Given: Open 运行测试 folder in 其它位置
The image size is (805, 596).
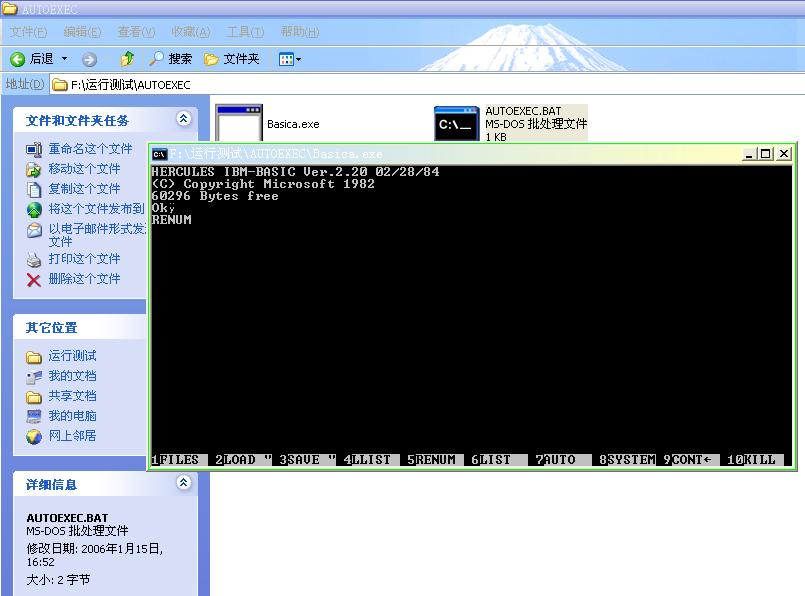Looking at the screenshot, I should click(72, 356).
